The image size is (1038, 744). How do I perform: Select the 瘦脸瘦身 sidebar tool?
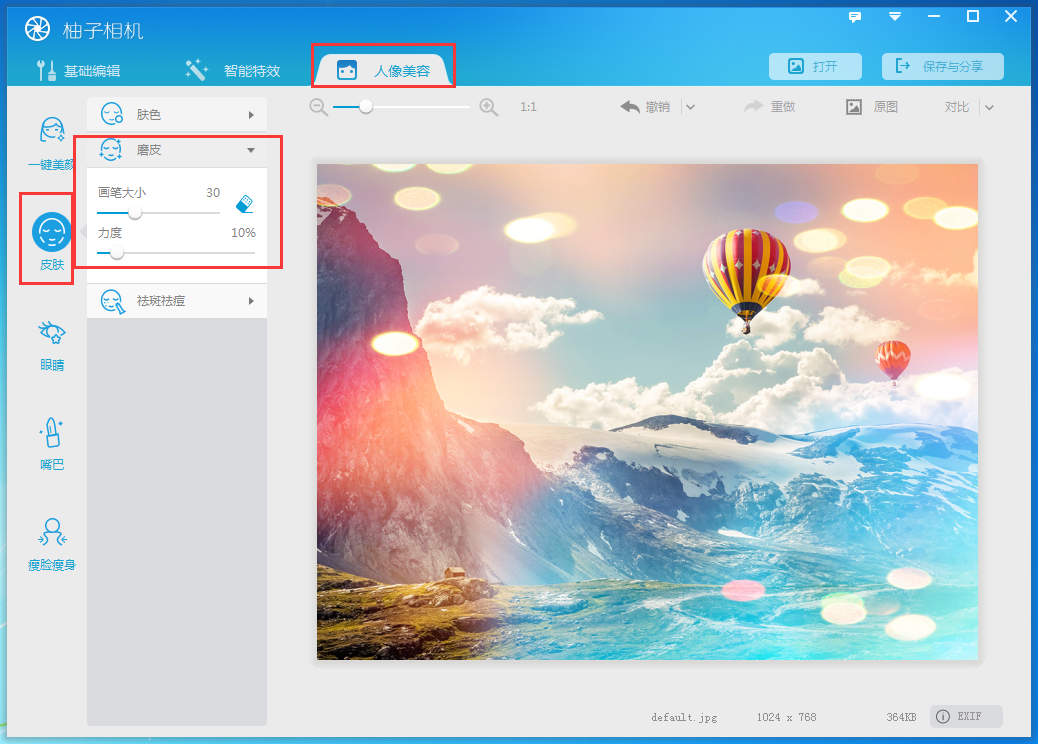[x=52, y=544]
